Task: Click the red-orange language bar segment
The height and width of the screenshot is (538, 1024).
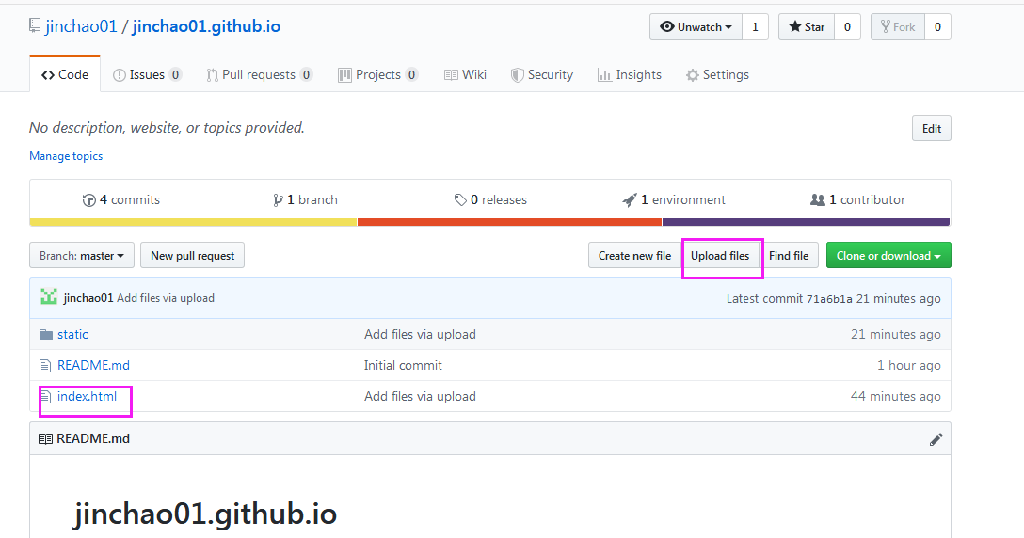Action: pos(510,222)
